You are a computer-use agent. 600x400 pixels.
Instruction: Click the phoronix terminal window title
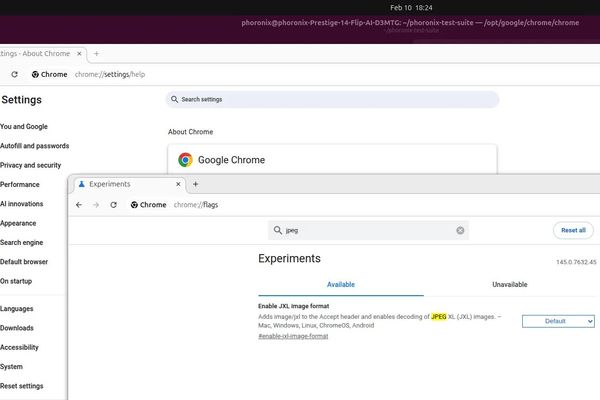coord(410,23)
